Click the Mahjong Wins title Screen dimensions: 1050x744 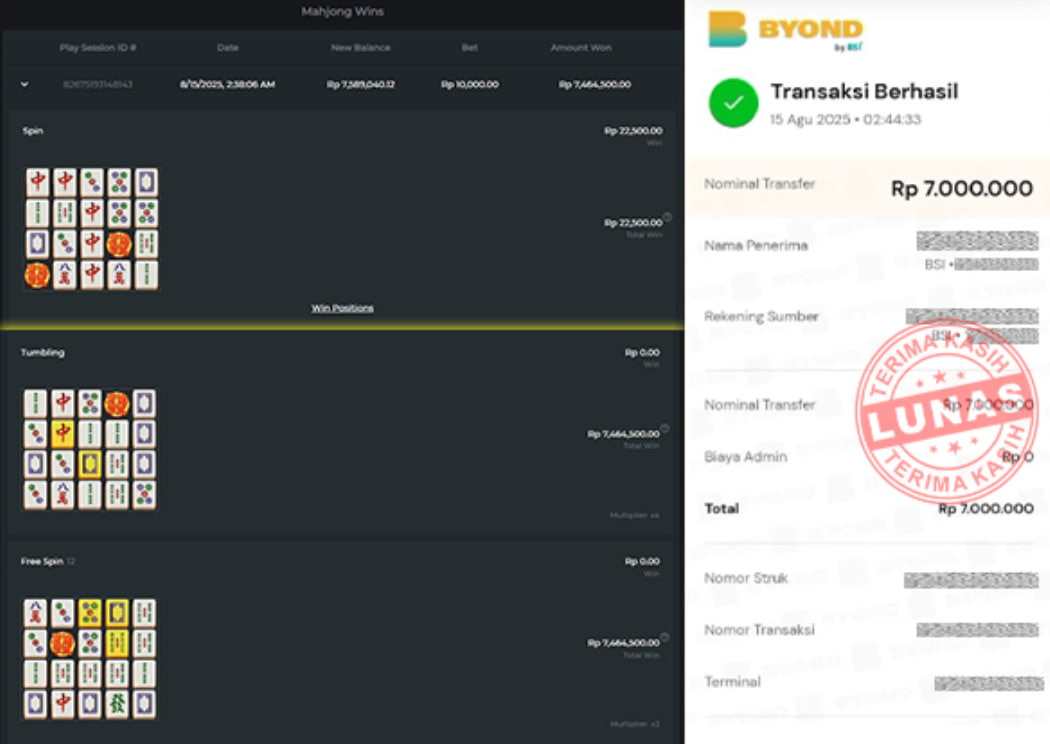click(x=342, y=11)
